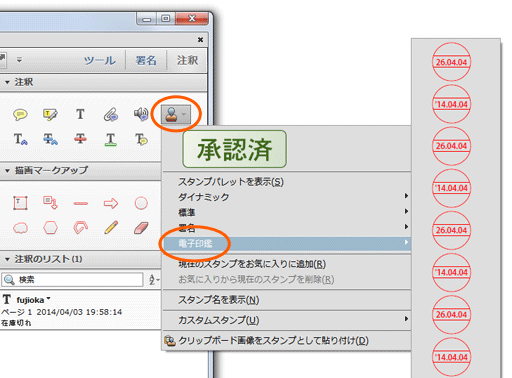The image size is (512, 378).
Task: Select the highlight text tool
Action: (50, 114)
